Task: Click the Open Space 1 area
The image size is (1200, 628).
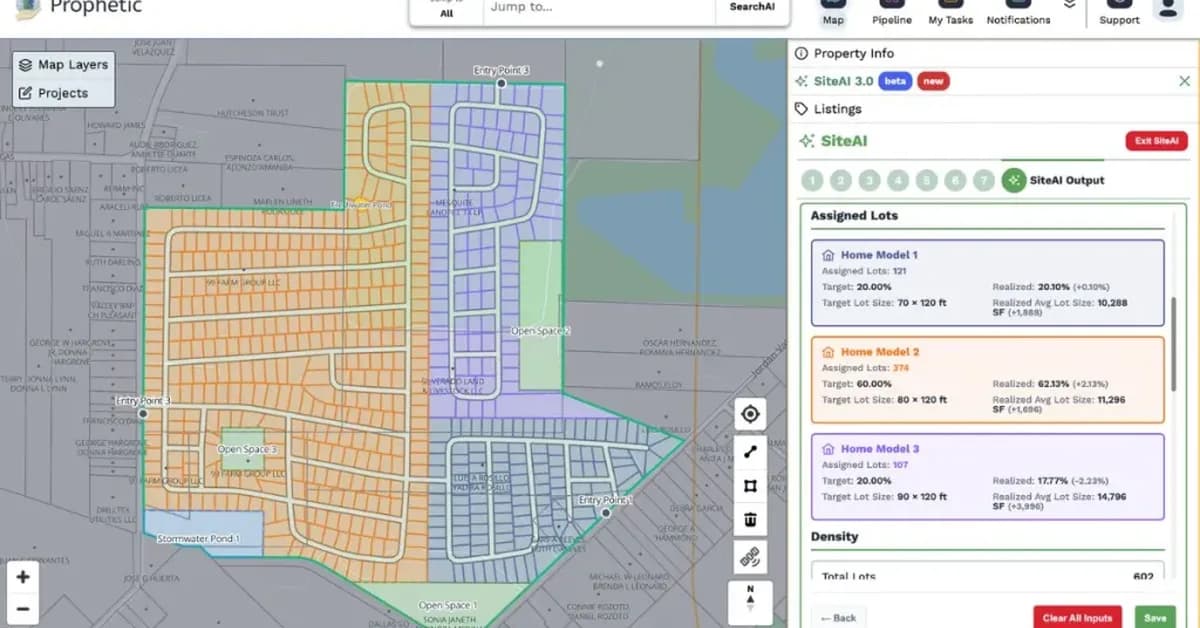Action: [x=448, y=606]
